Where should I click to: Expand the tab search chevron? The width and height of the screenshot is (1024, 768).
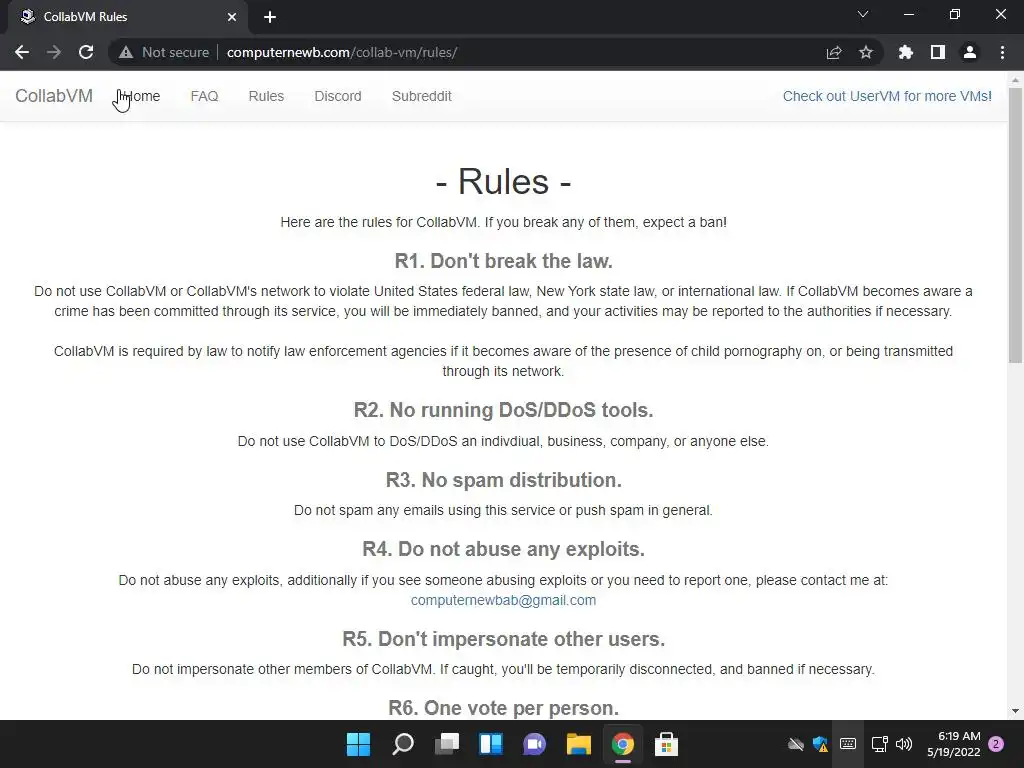point(863,14)
